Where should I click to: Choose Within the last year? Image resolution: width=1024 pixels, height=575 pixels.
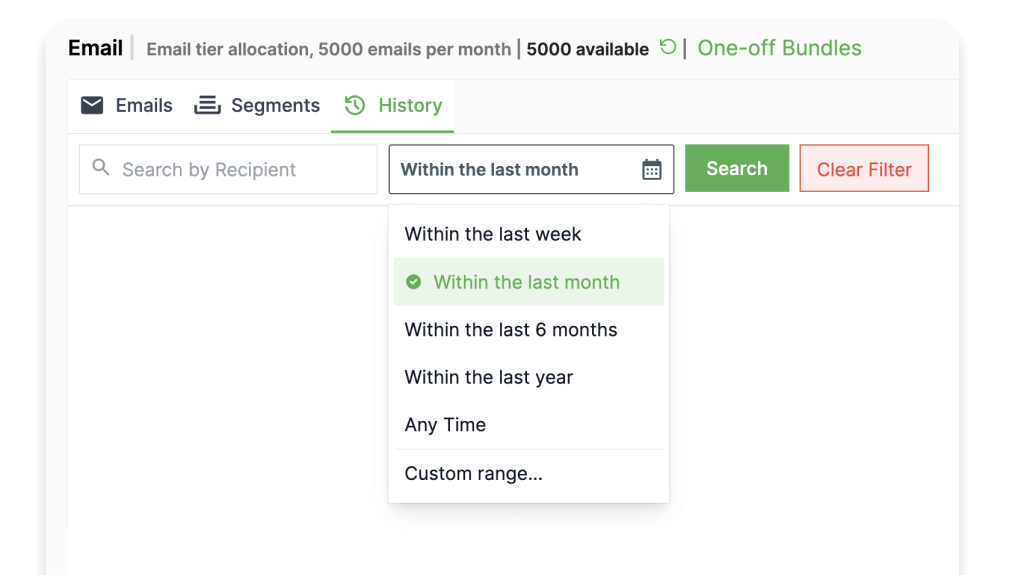point(529,377)
